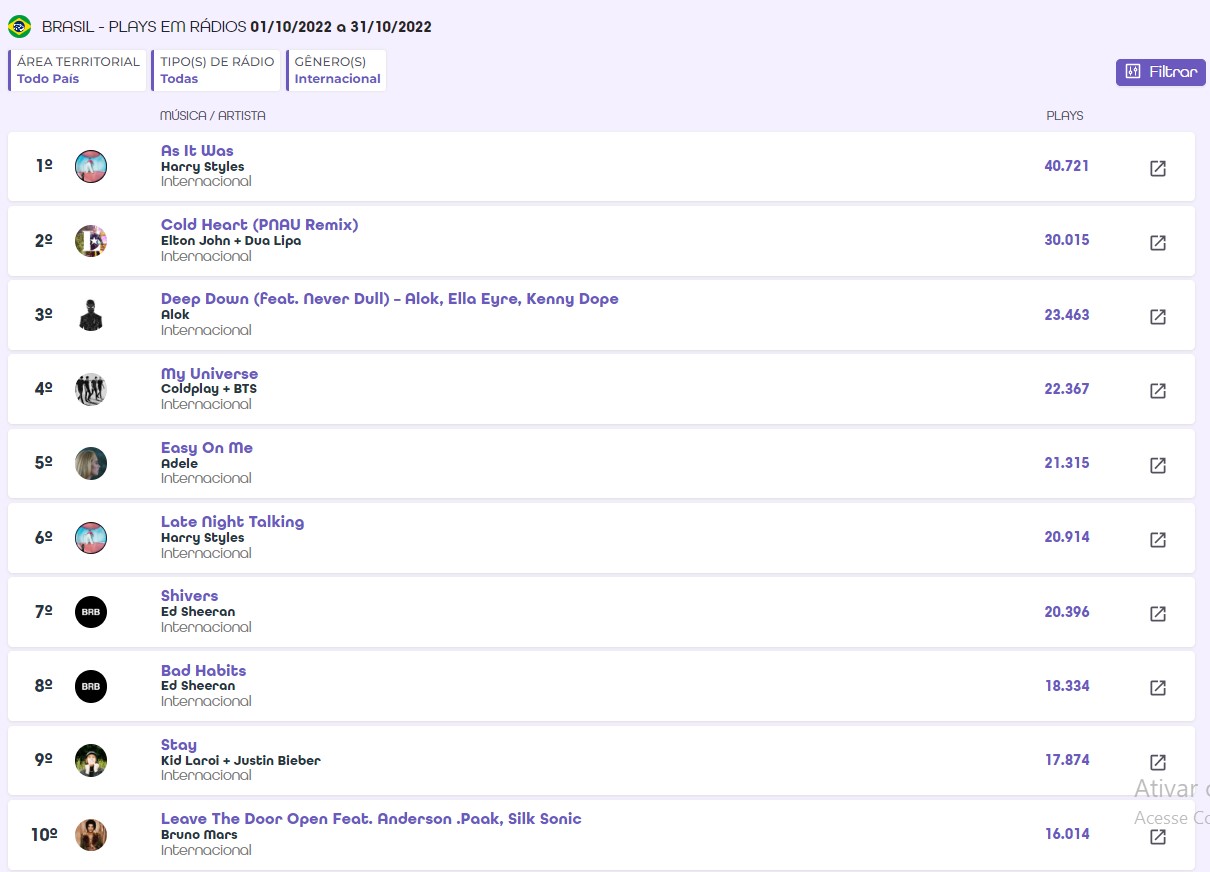Open the song Late Night Talking

pyautogui.click(x=232, y=522)
